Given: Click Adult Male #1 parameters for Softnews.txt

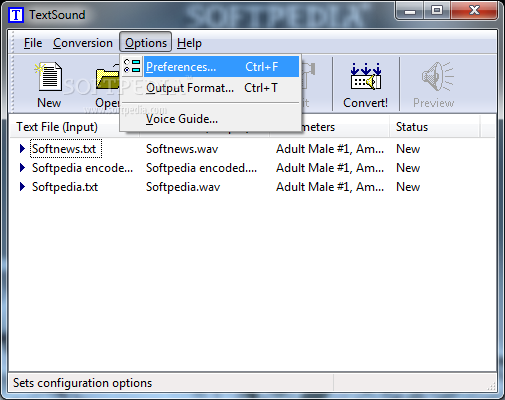Looking at the screenshot, I should [x=330, y=149].
